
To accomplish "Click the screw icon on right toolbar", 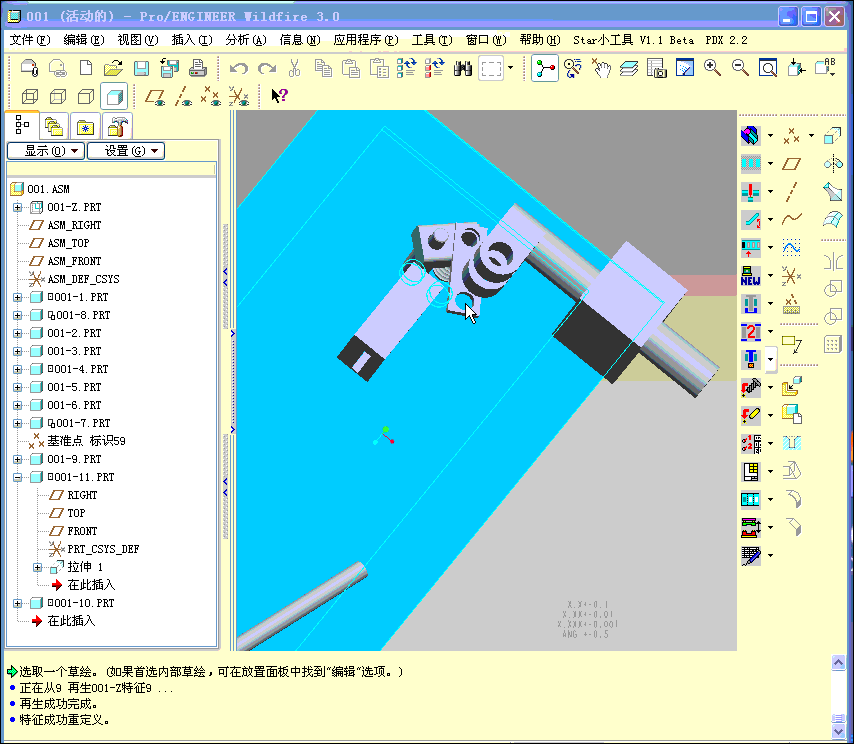I will click(x=751, y=387).
